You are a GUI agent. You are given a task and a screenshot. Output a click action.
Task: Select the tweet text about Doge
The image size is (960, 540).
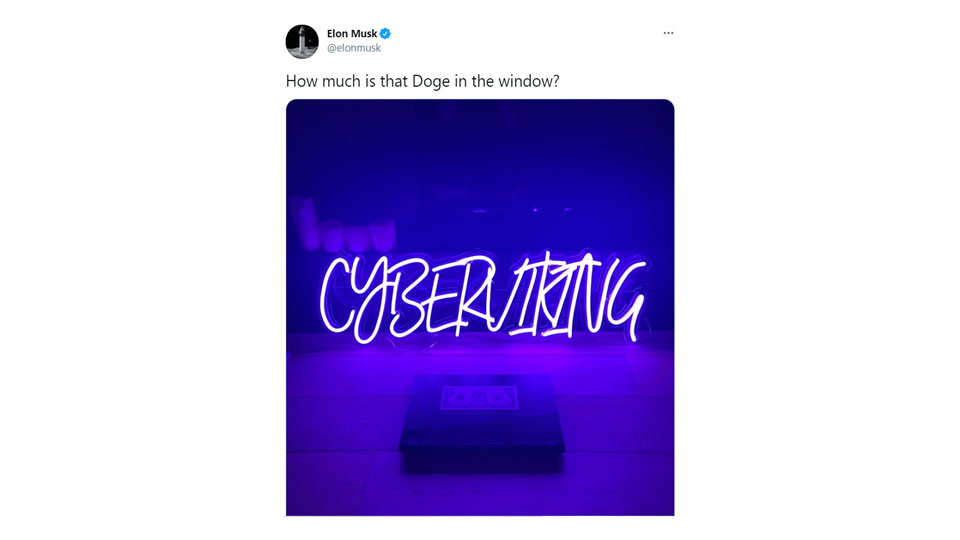point(422,81)
